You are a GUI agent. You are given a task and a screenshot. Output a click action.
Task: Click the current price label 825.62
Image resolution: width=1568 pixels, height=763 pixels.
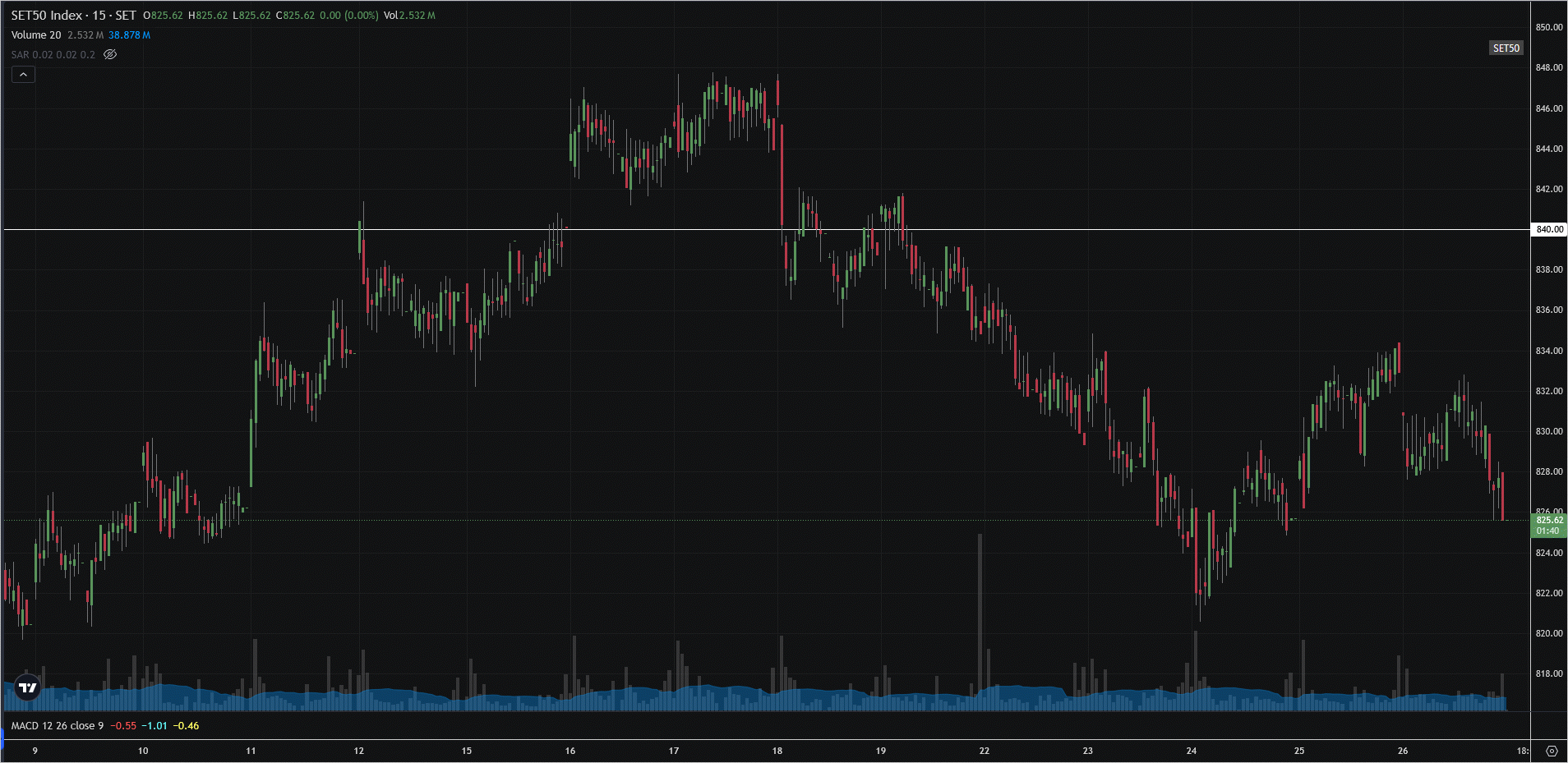tap(1549, 521)
